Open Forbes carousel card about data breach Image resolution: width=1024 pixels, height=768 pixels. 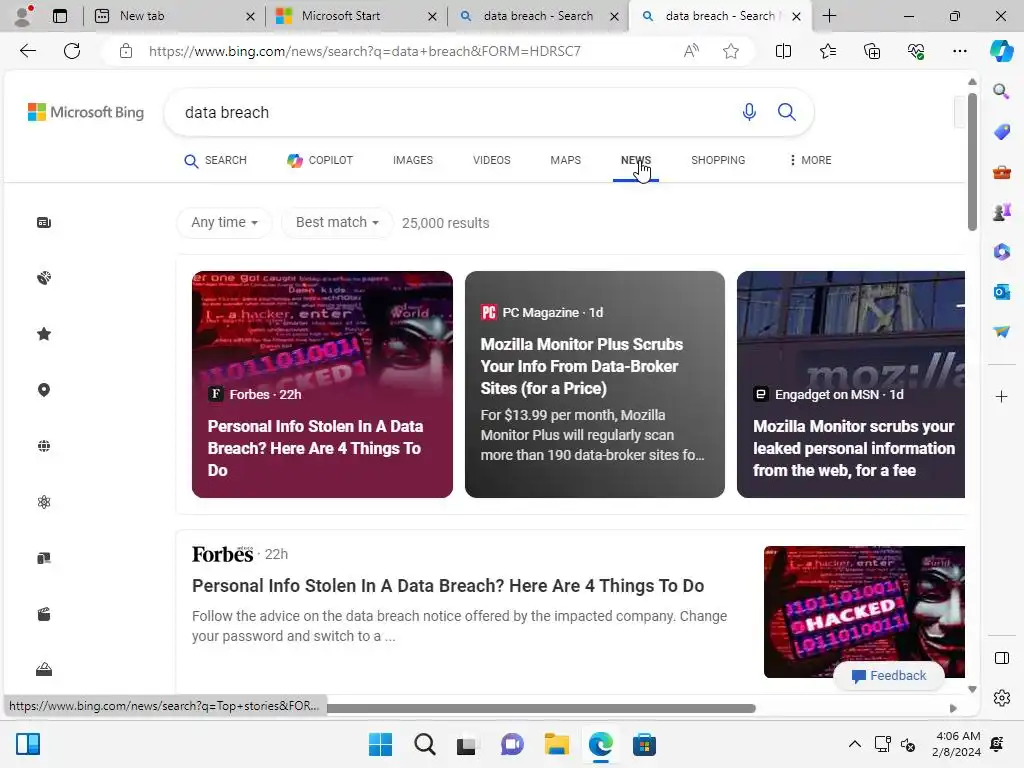coord(322,384)
